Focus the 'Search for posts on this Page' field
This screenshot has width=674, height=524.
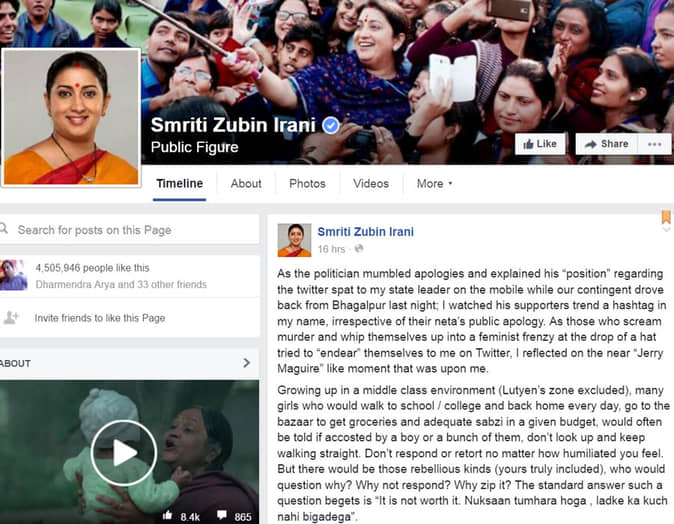pos(130,230)
